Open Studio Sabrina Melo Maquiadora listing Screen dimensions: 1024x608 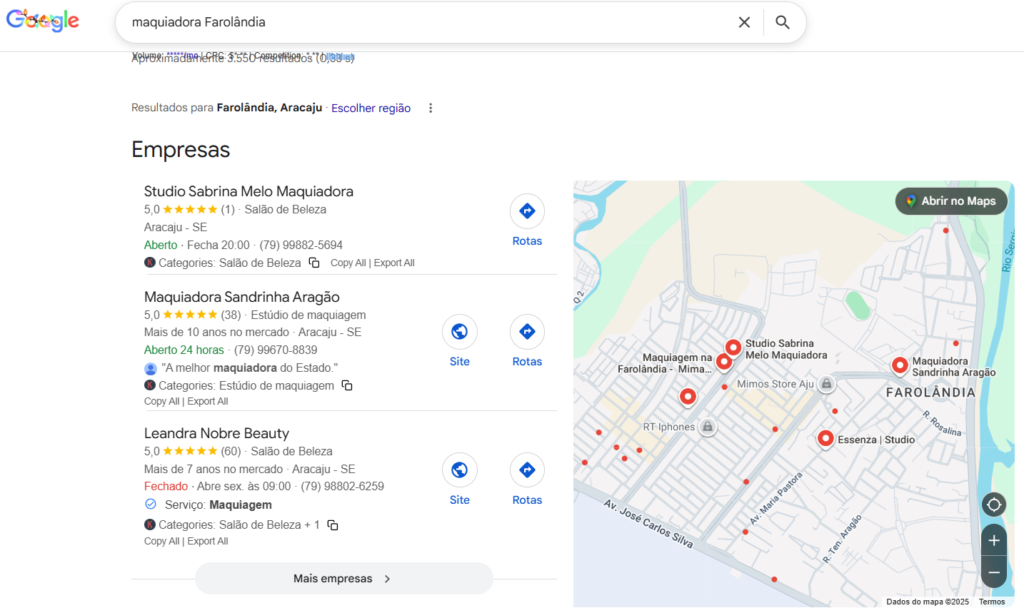[x=248, y=191]
